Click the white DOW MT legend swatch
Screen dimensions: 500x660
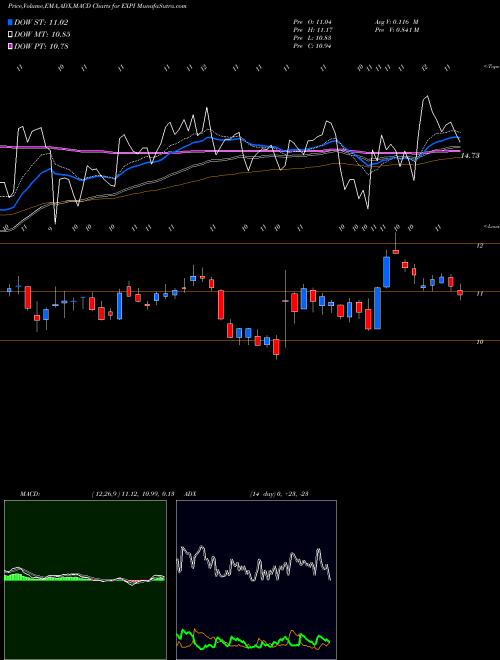pyautogui.click(x=10, y=35)
